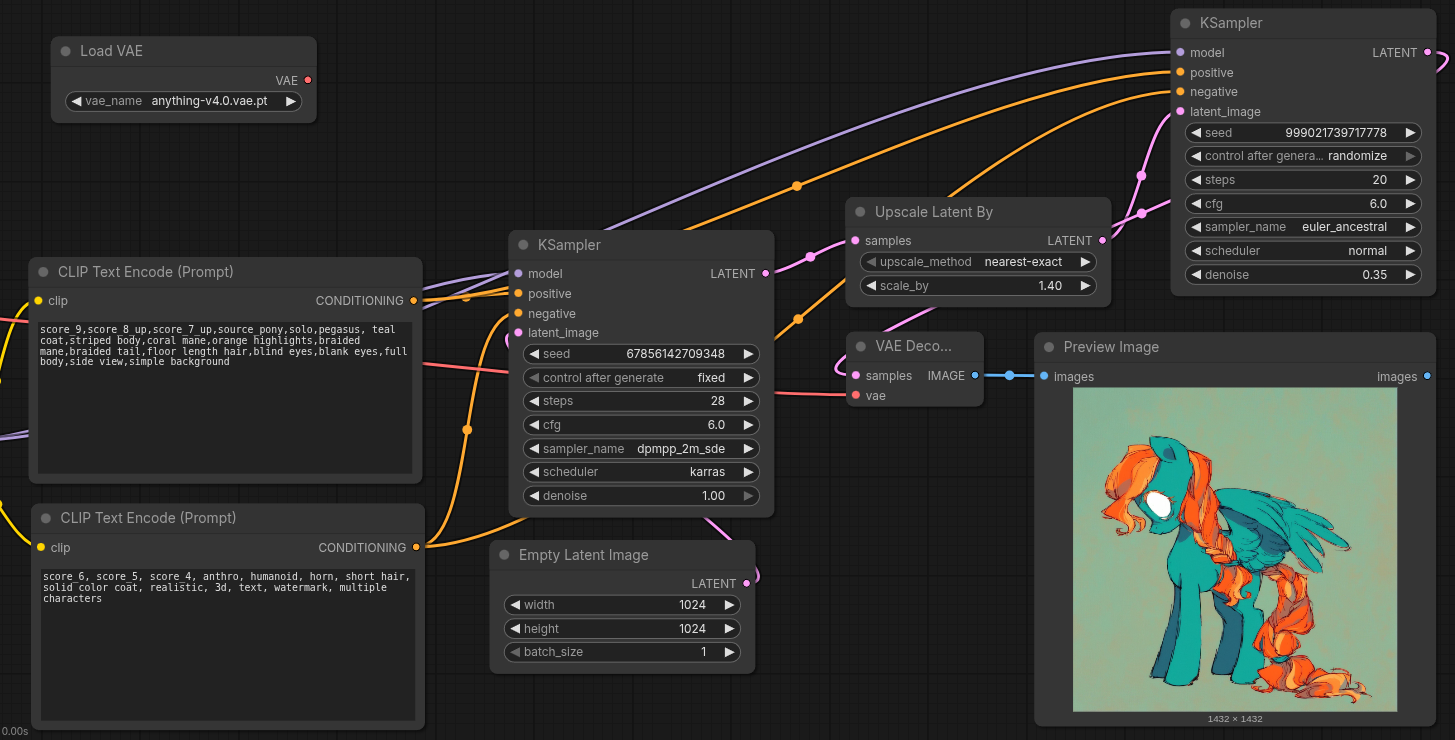Select the model input on the euler_ancestral KSampler
Viewport: 1455px width, 740px height.
(1180, 52)
